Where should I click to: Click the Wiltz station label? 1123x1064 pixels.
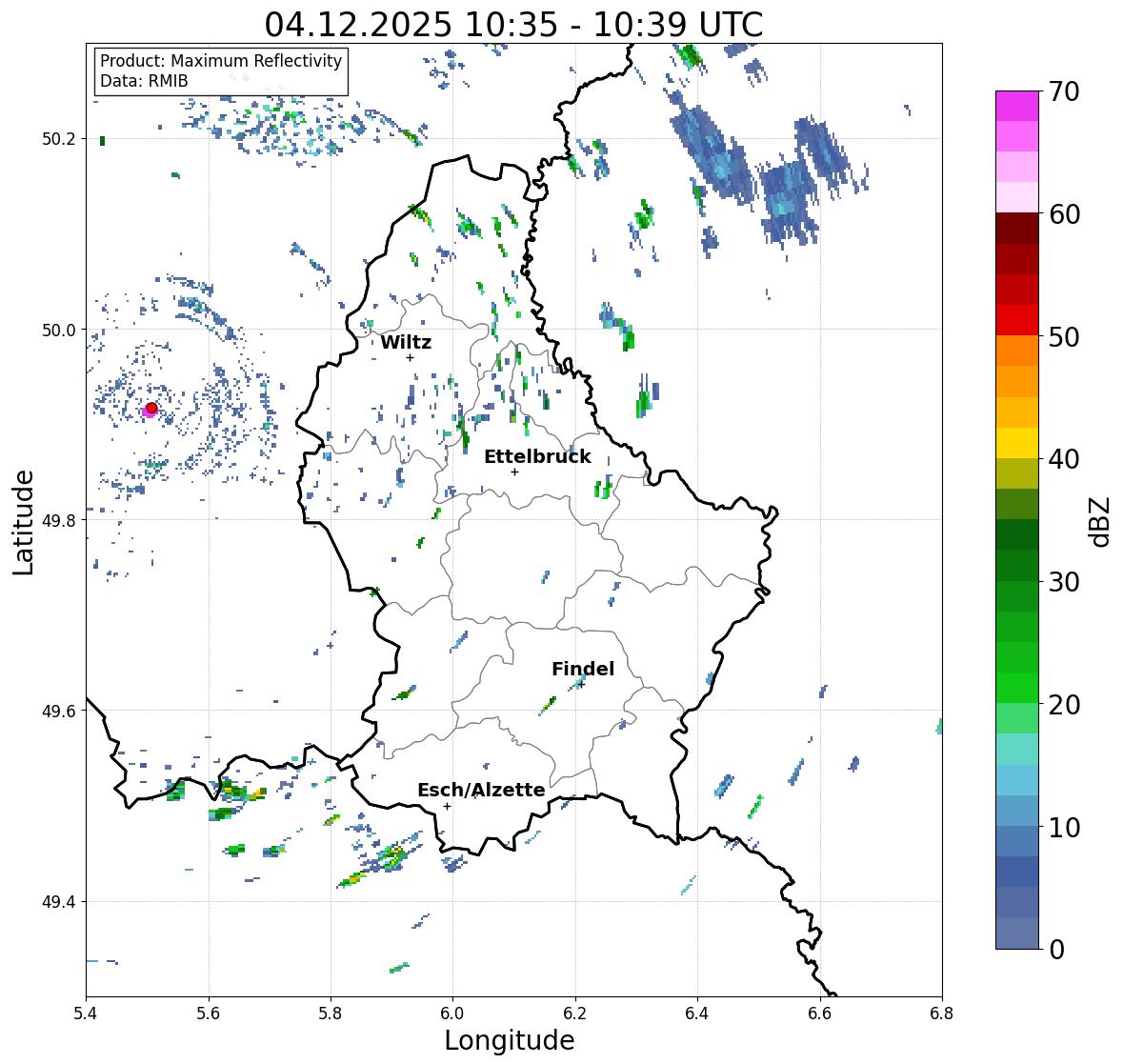[406, 342]
